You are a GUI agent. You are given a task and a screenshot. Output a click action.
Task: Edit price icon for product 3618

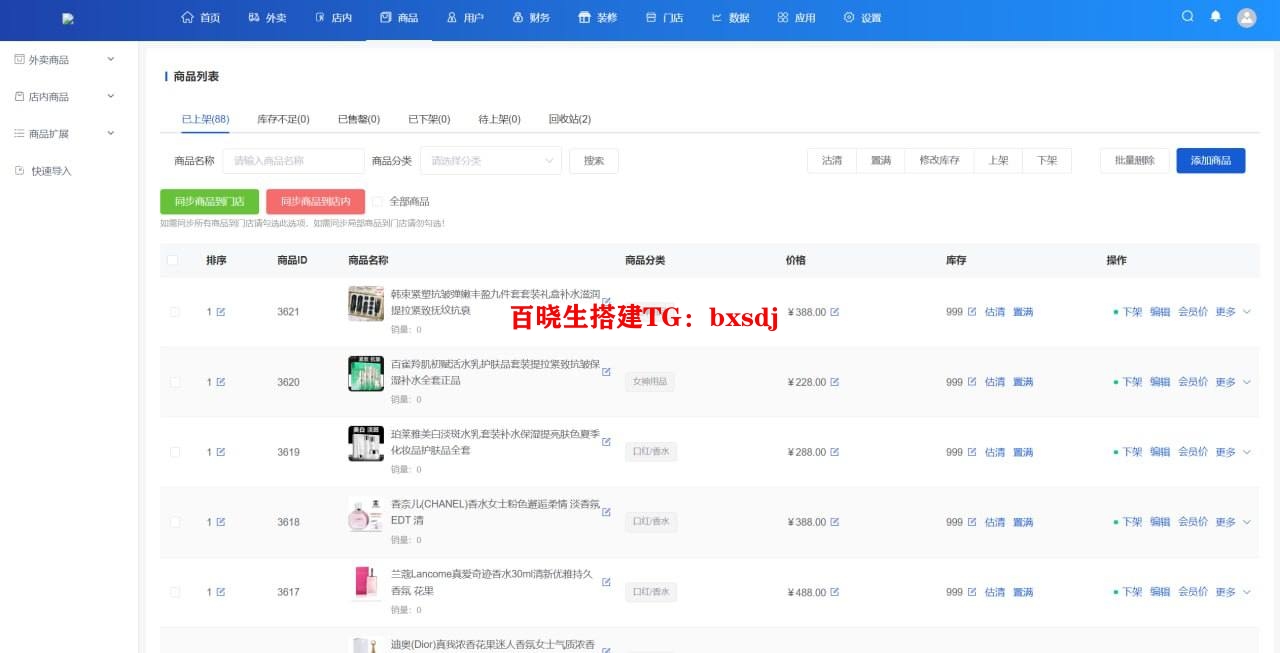click(835, 522)
